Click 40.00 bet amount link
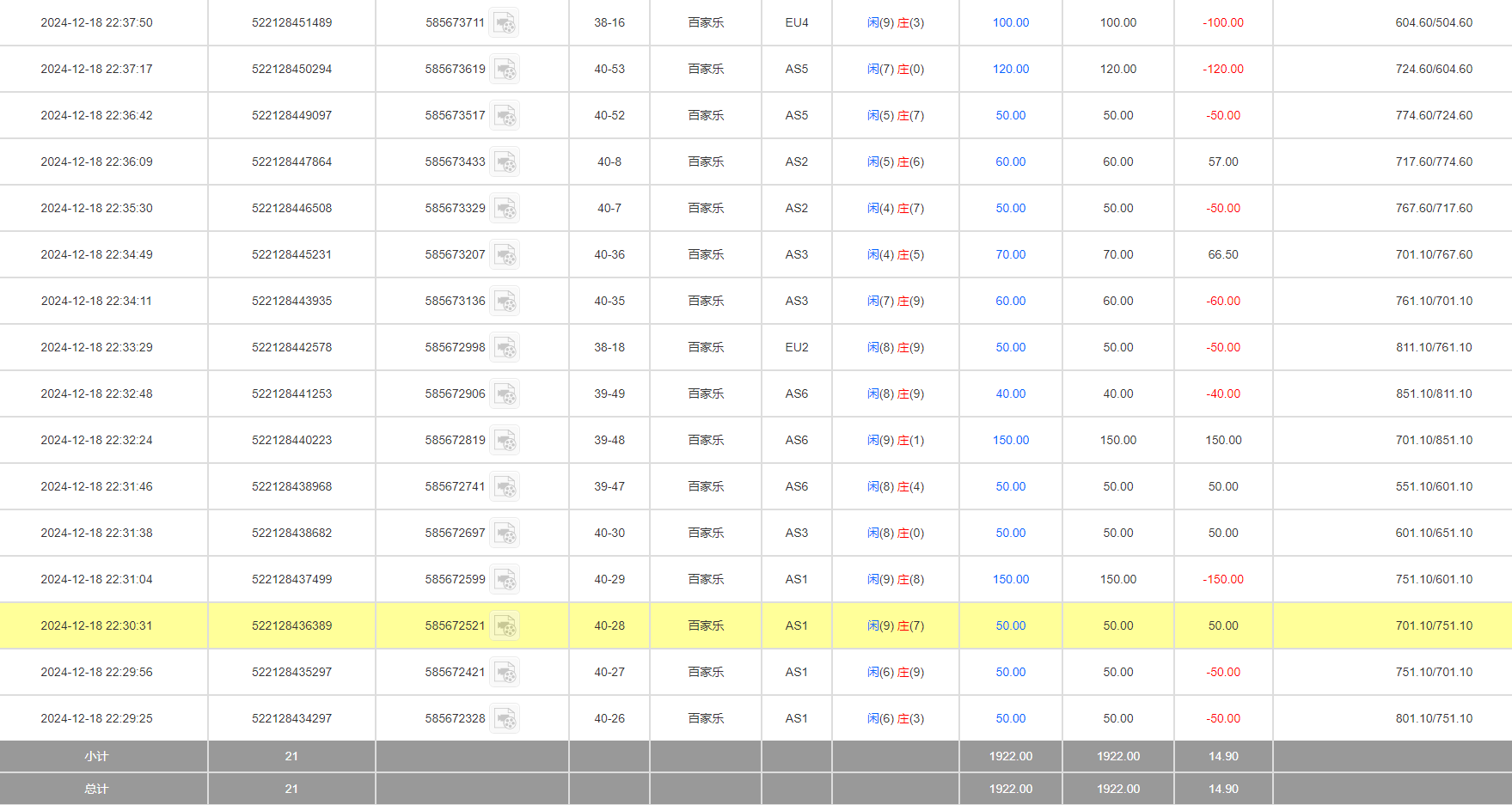The width and height of the screenshot is (1512, 805). coord(1010,394)
